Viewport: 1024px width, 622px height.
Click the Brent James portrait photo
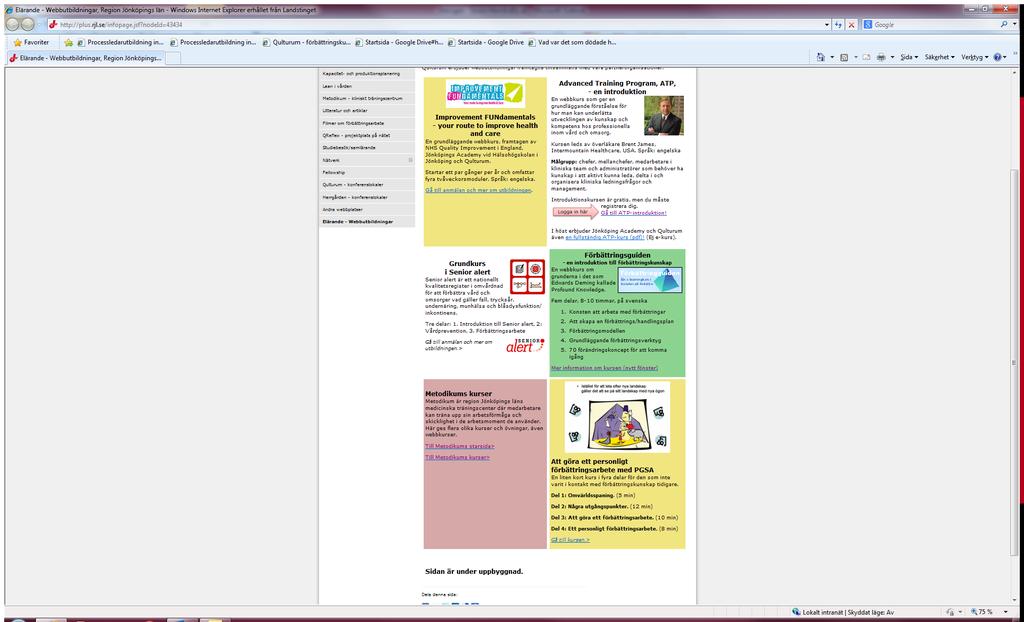664,116
